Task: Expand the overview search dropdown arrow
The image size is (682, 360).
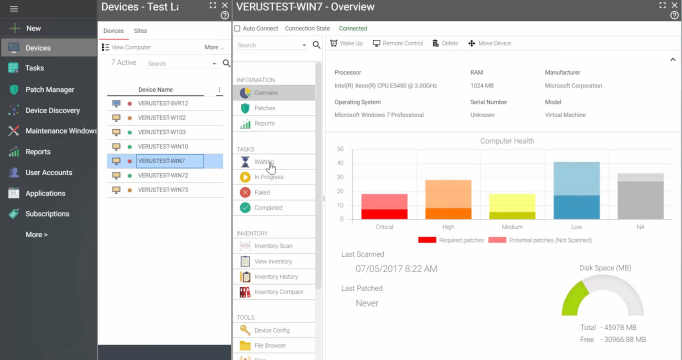Action: point(304,45)
